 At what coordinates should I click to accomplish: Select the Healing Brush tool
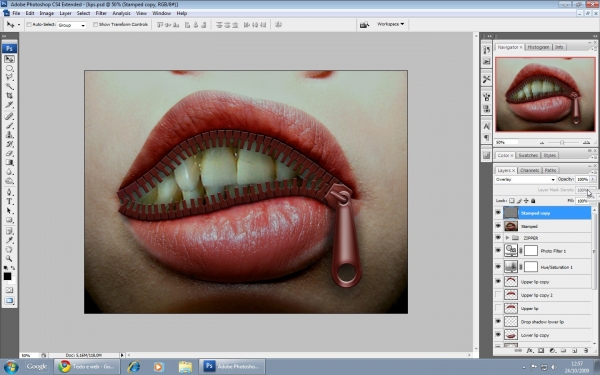(x=9, y=116)
